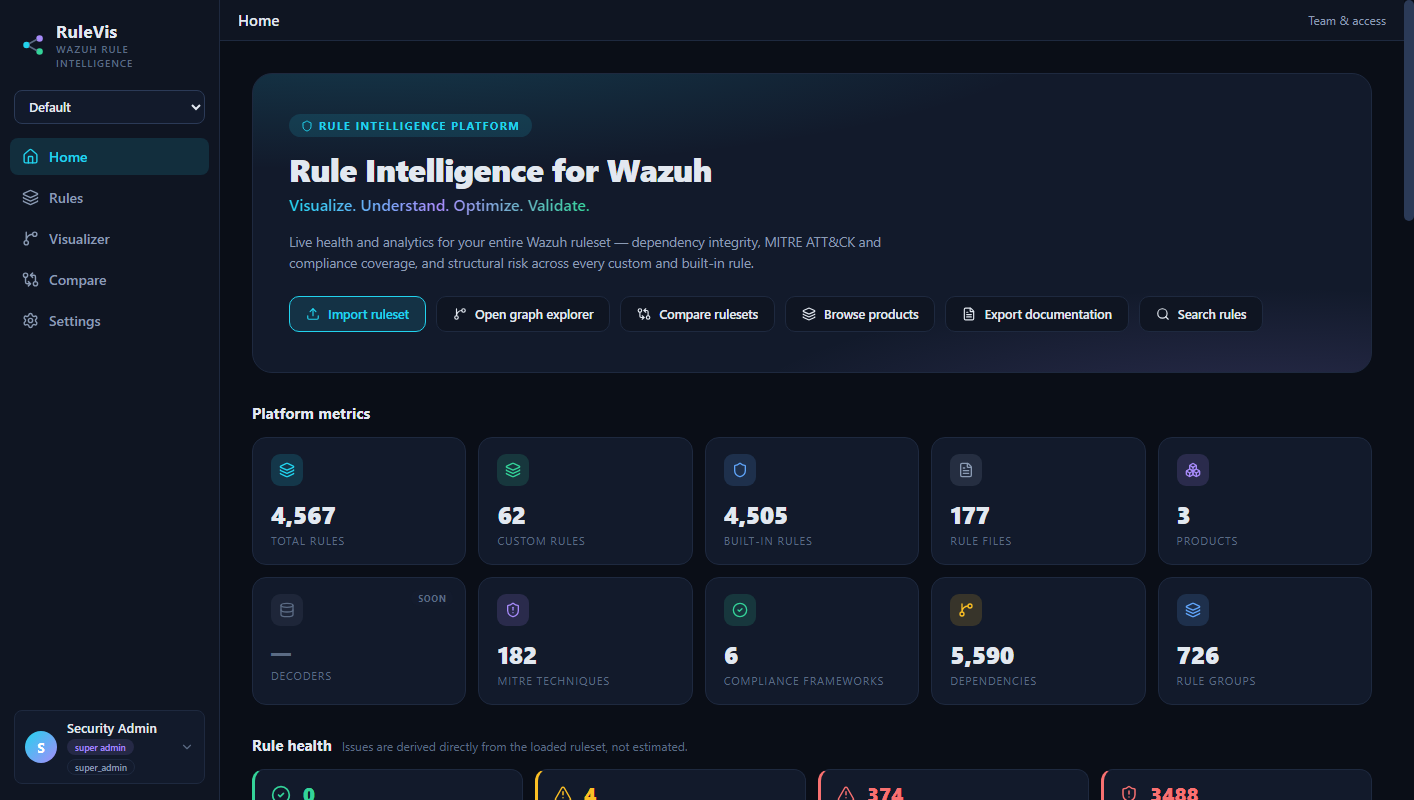Screen dimensions: 1414x800
Task: Click the Decoders database icon
Action: click(287, 610)
